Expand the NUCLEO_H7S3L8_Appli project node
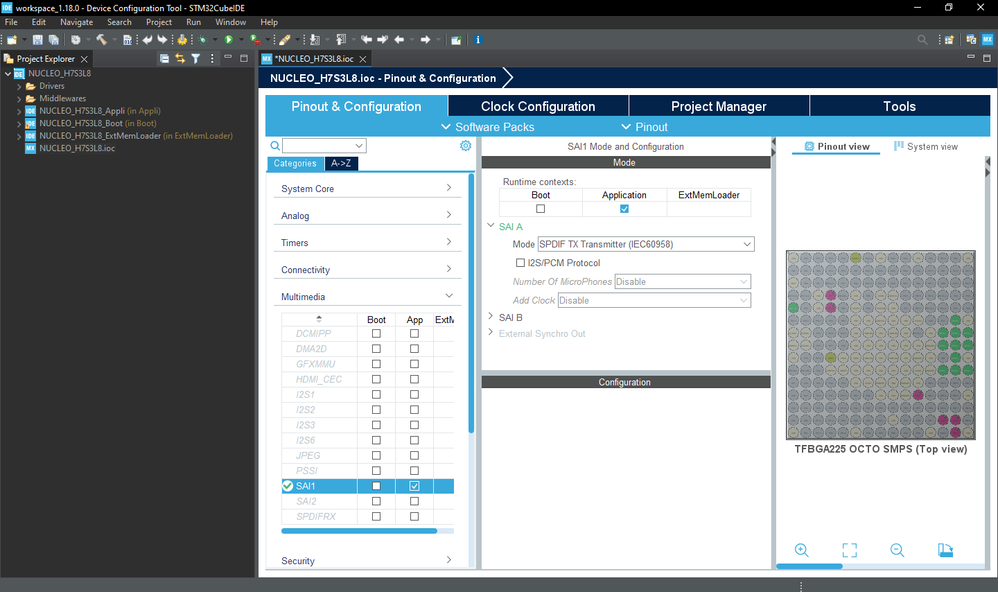This screenshot has width=998, height=592. click(x=19, y=111)
